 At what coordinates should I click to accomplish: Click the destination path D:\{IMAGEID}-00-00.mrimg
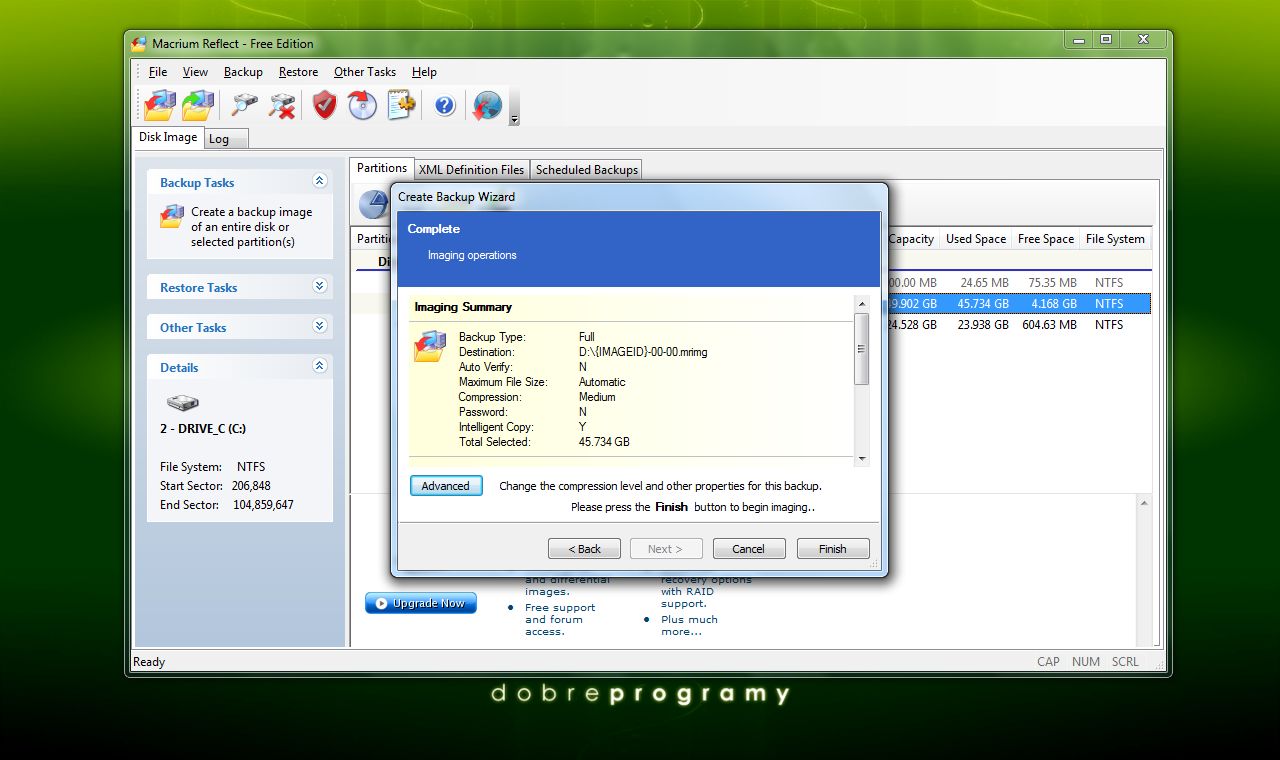pos(643,352)
